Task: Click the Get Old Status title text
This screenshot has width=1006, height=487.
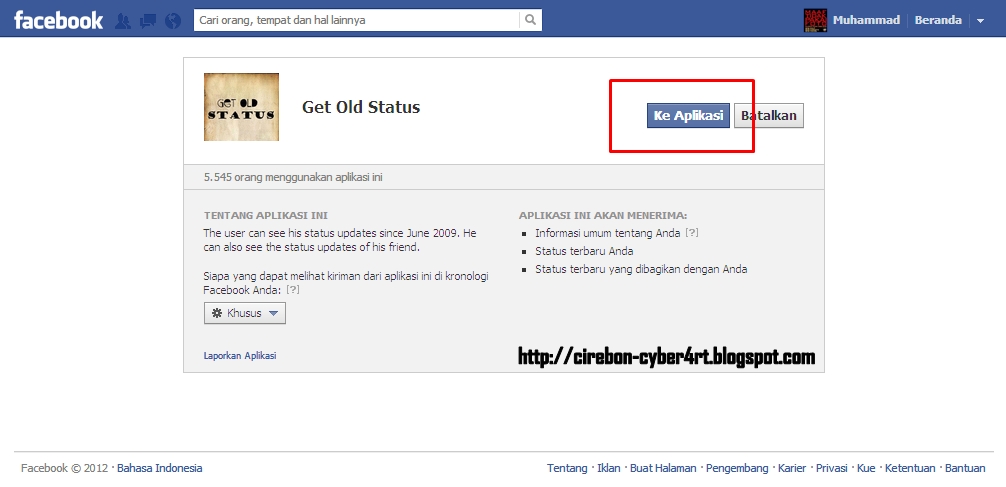Action: (361, 107)
